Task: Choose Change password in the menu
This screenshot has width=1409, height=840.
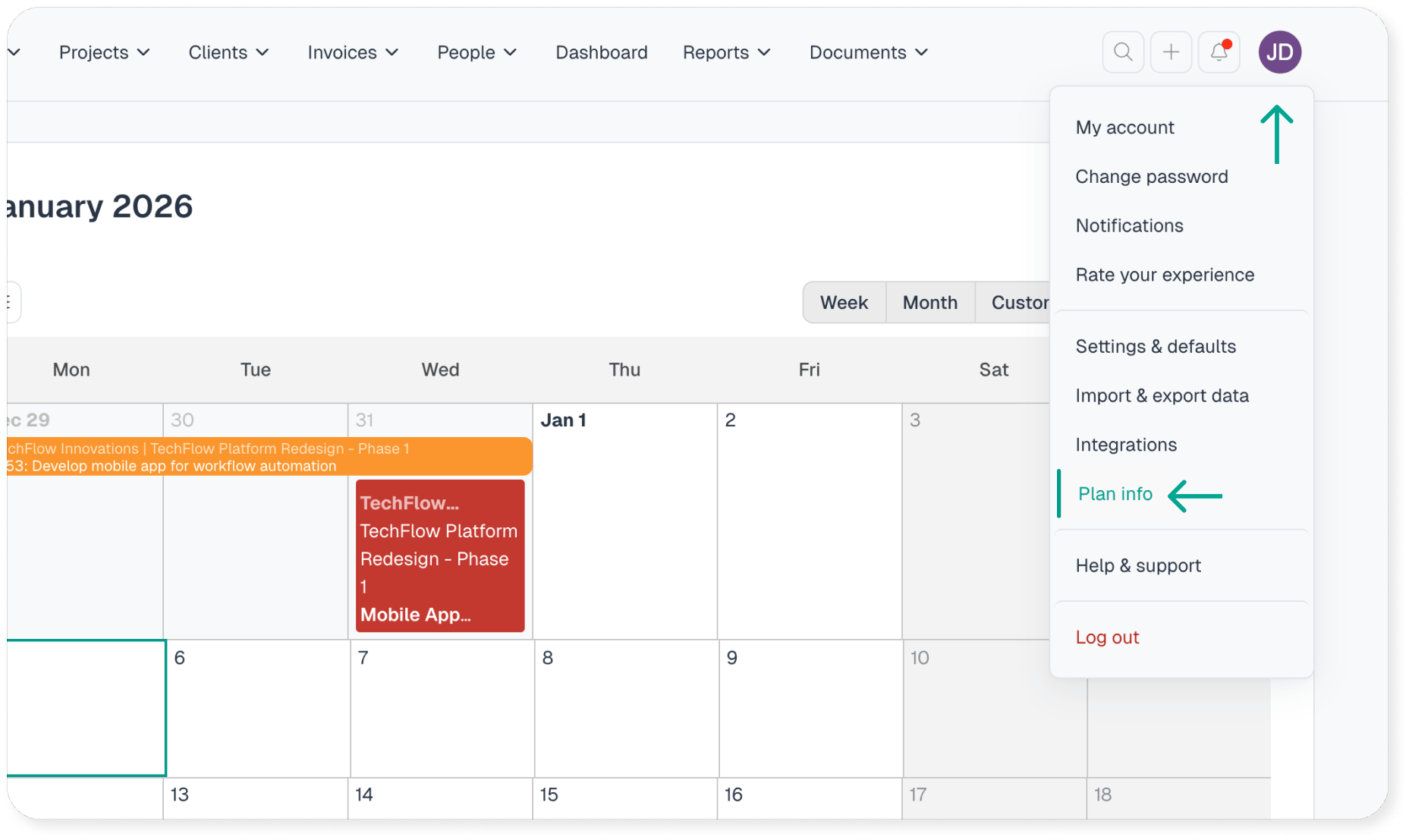Action: [x=1151, y=177]
